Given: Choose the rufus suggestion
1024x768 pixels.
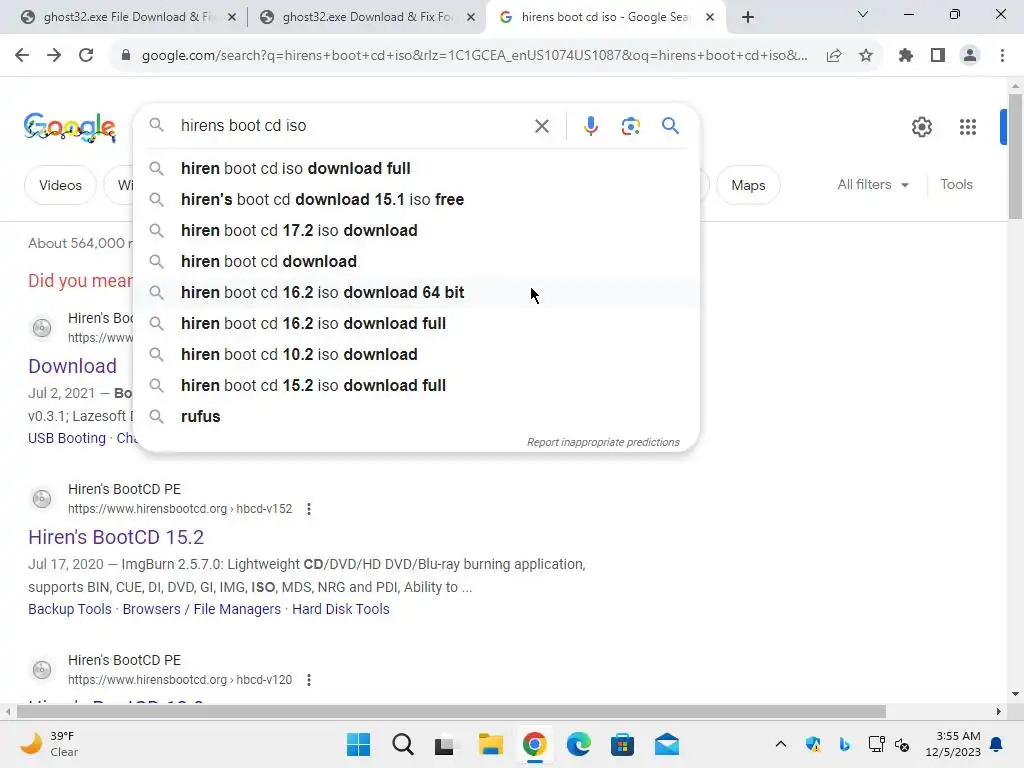Looking at the screenshot, I should point(416,417).
